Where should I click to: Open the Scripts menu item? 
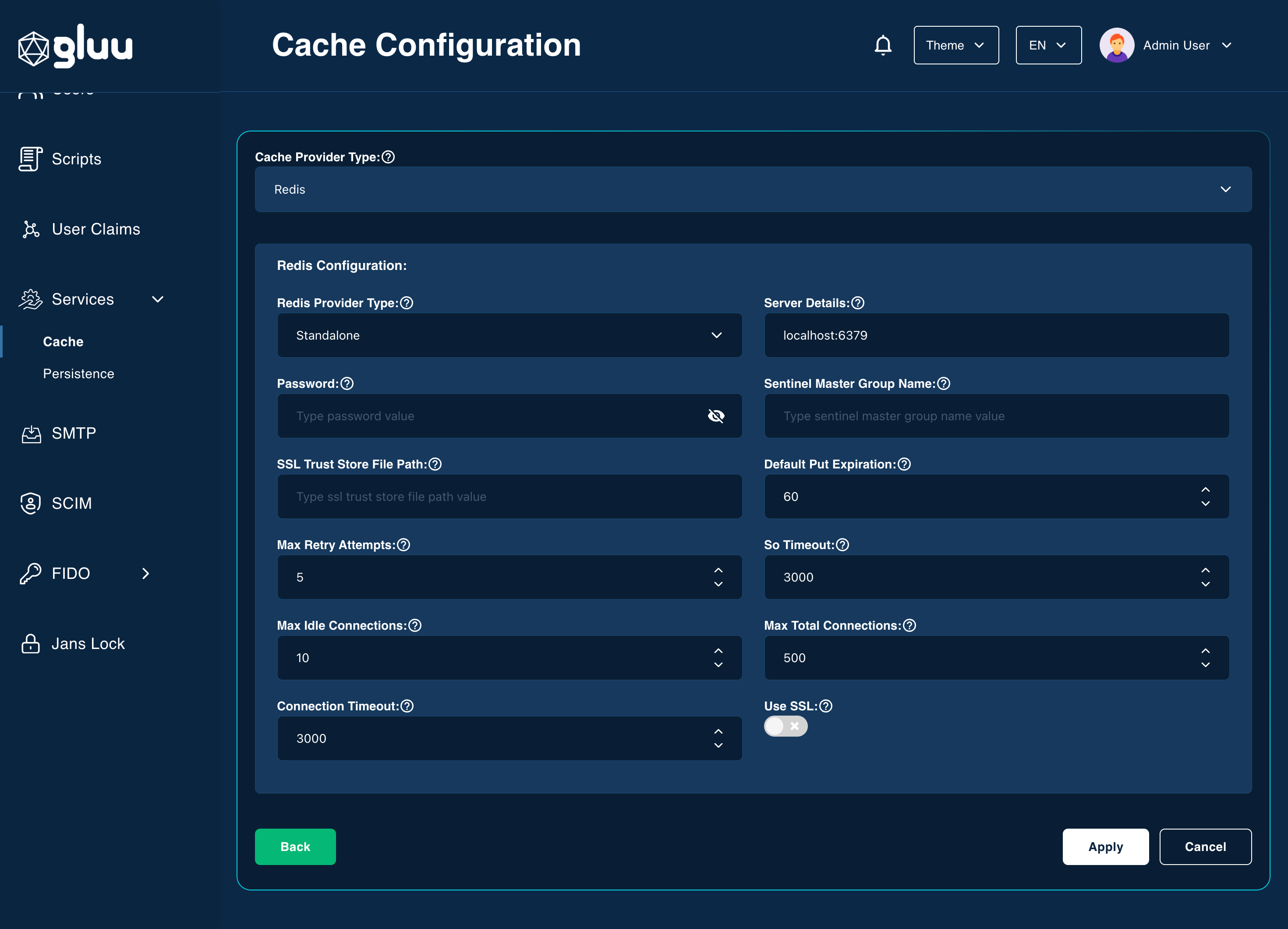[x=76, y=159]
